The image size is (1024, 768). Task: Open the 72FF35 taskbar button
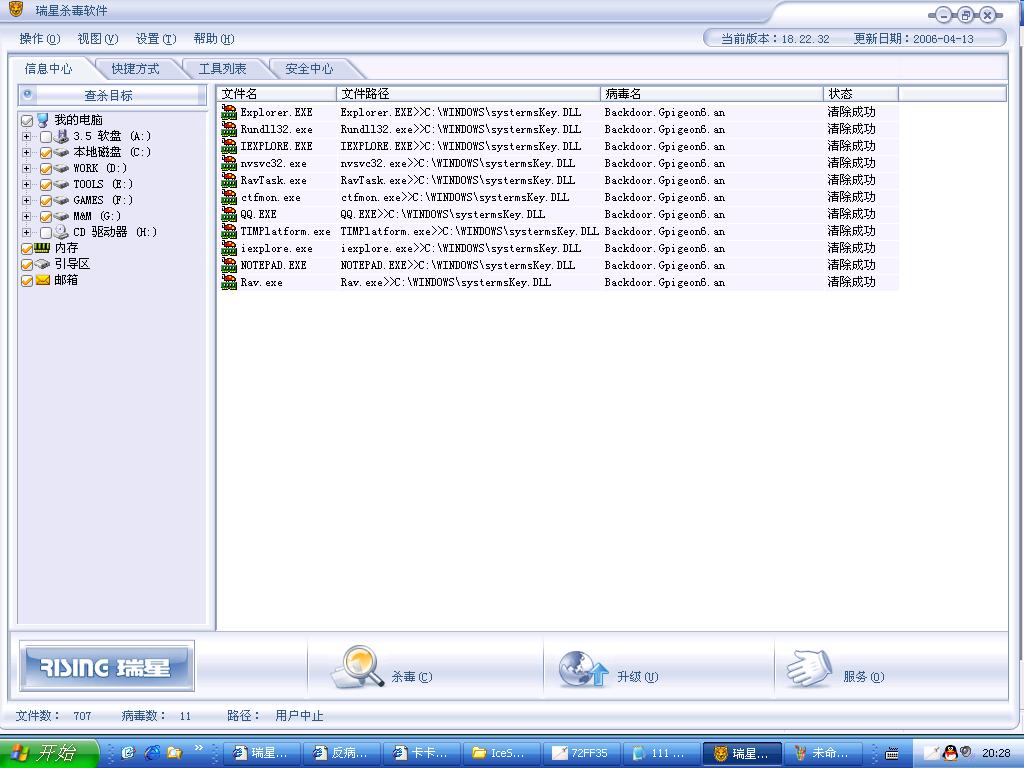[583, 753]
